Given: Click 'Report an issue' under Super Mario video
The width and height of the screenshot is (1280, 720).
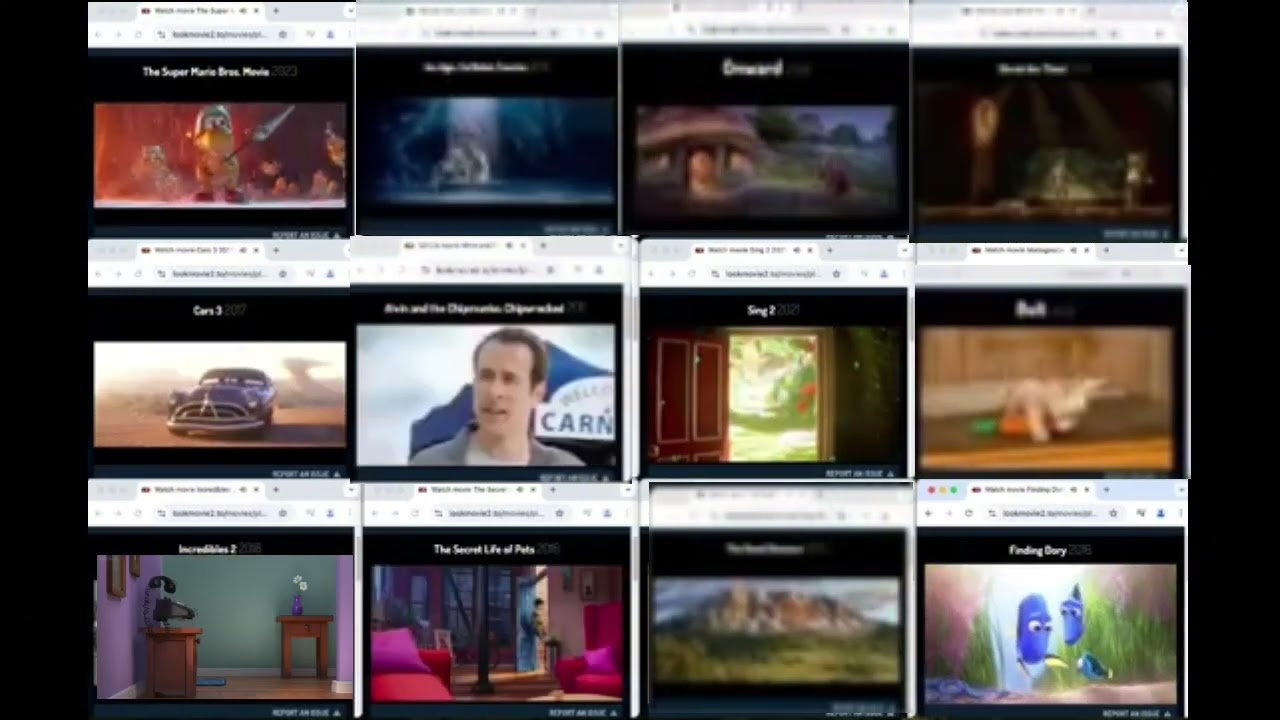Looking at the screenshot, I should click(306, 235).
